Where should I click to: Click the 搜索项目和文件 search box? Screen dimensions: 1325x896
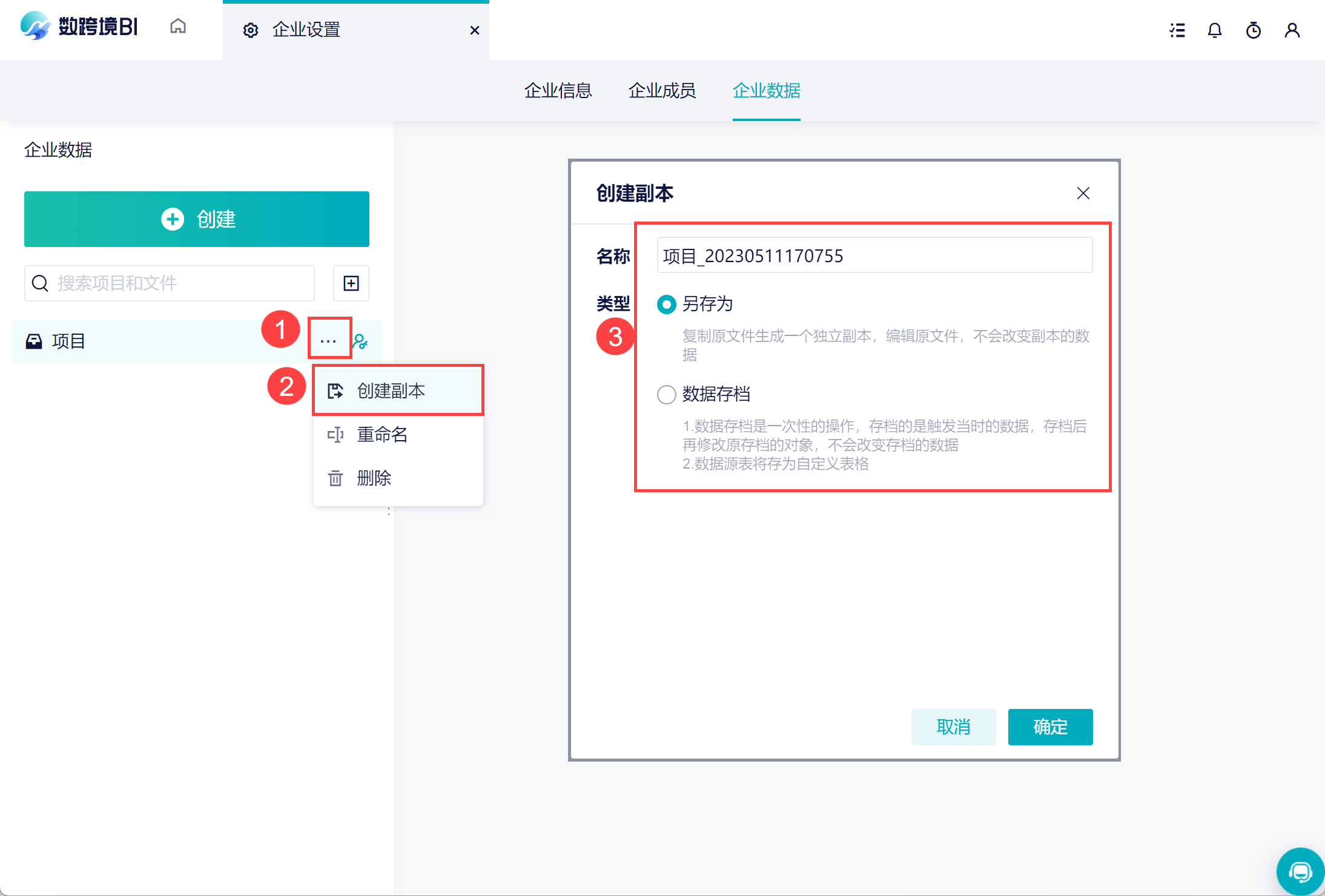pos(170,283)
